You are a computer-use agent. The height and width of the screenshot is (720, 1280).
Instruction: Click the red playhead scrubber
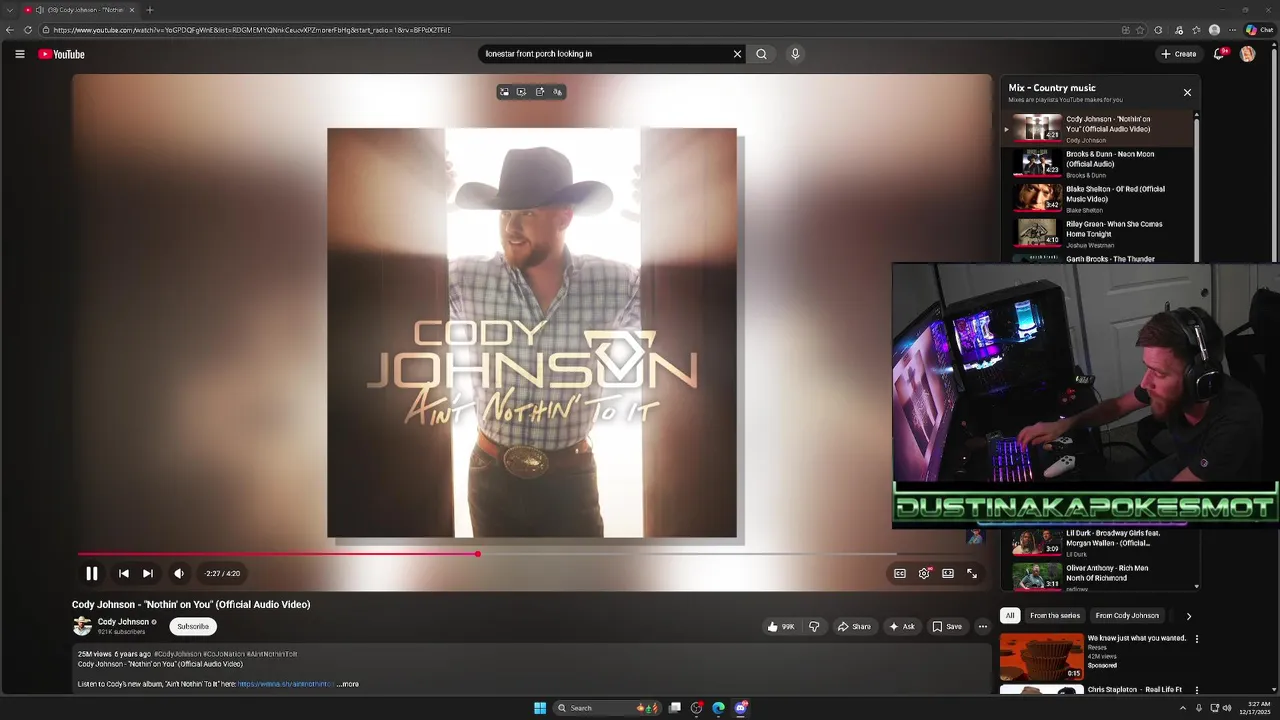478,553
